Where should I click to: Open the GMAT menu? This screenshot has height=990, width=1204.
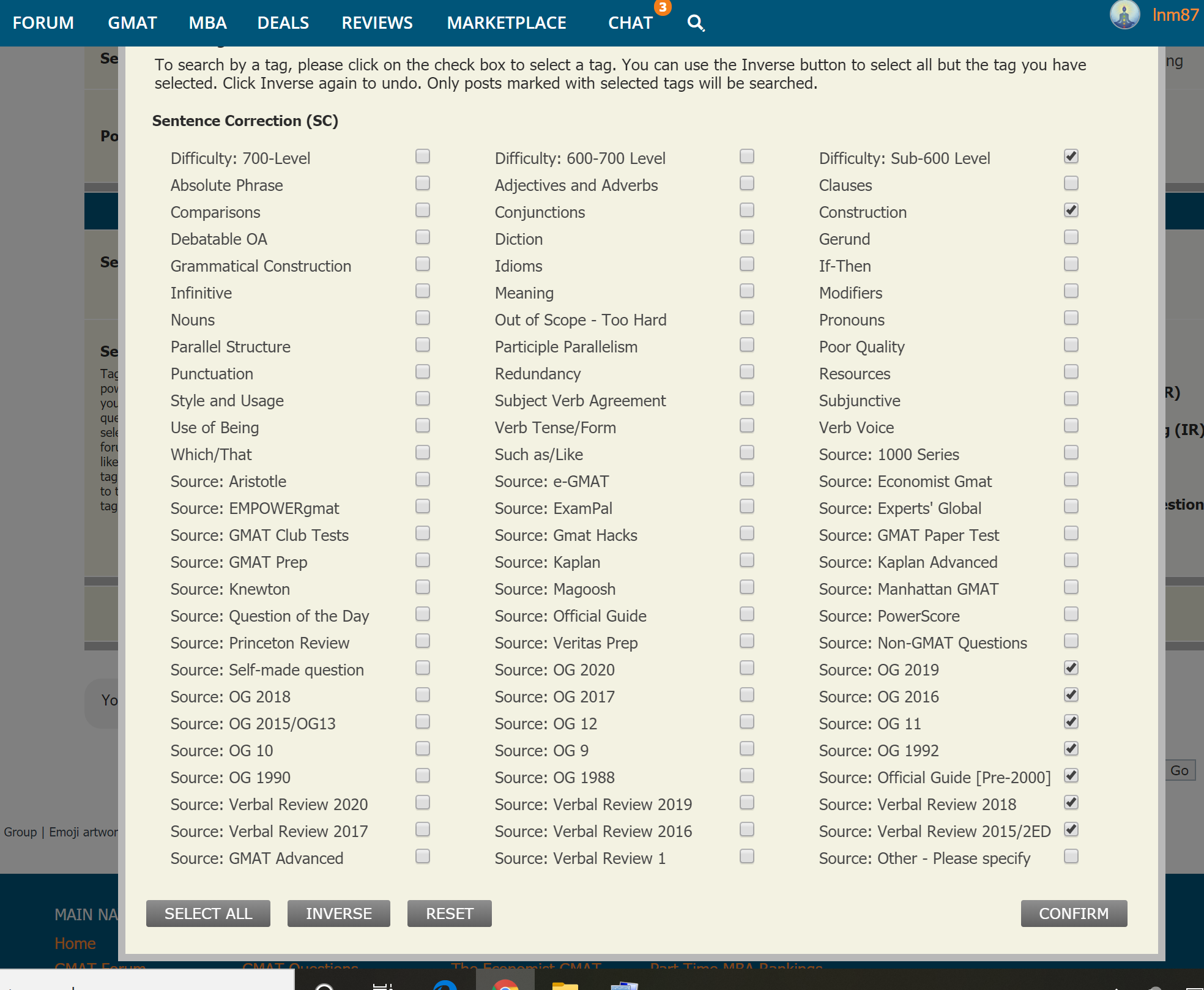point(132,23)
